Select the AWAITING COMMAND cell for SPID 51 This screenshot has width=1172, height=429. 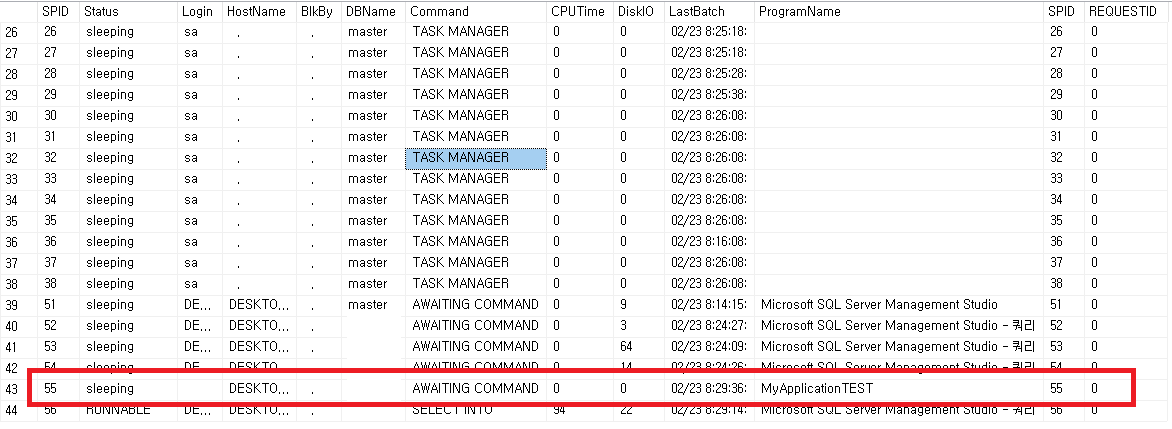pyautogui.click(x=475, y=305)
